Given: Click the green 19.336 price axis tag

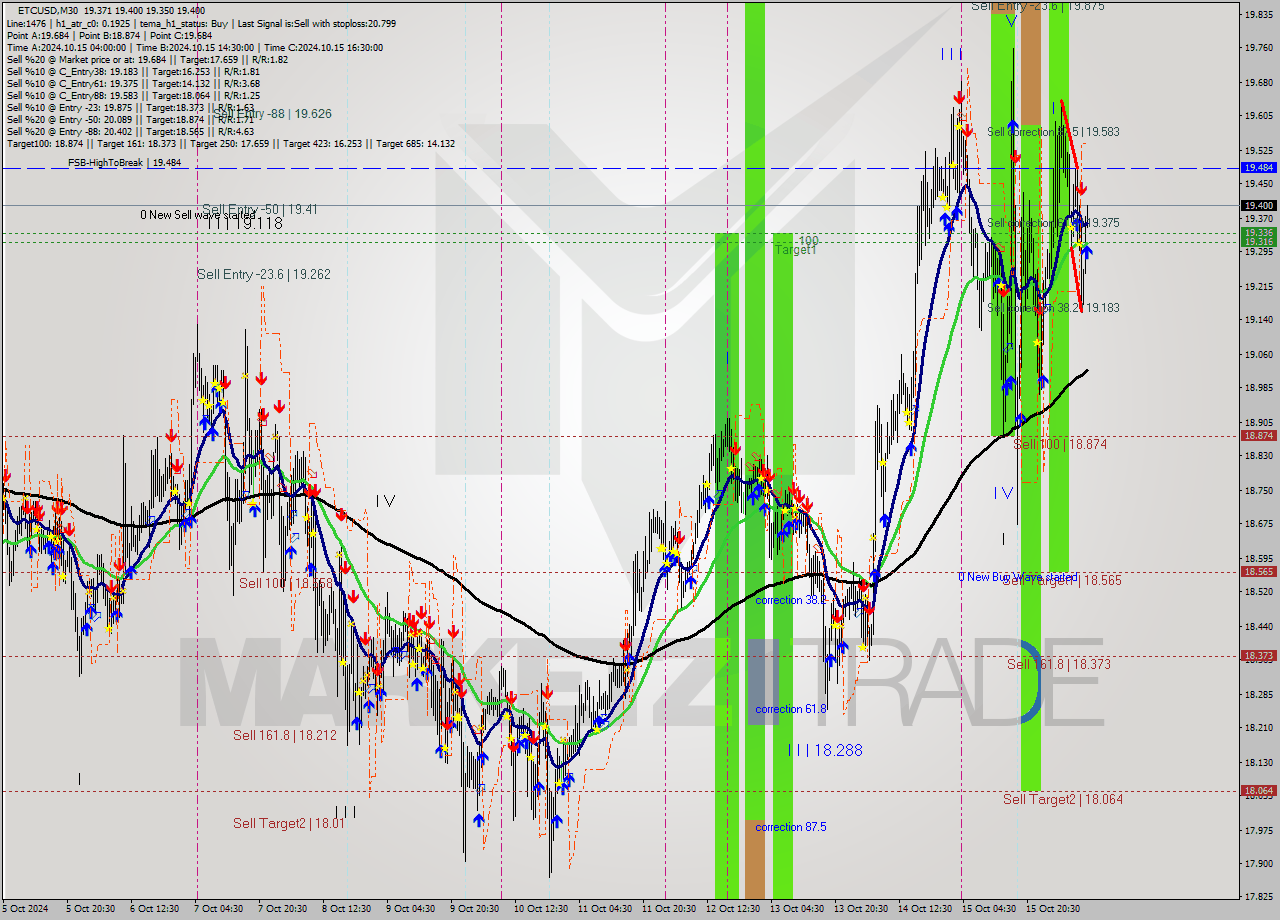Looking at the screenshot, I should [1258, 233].
